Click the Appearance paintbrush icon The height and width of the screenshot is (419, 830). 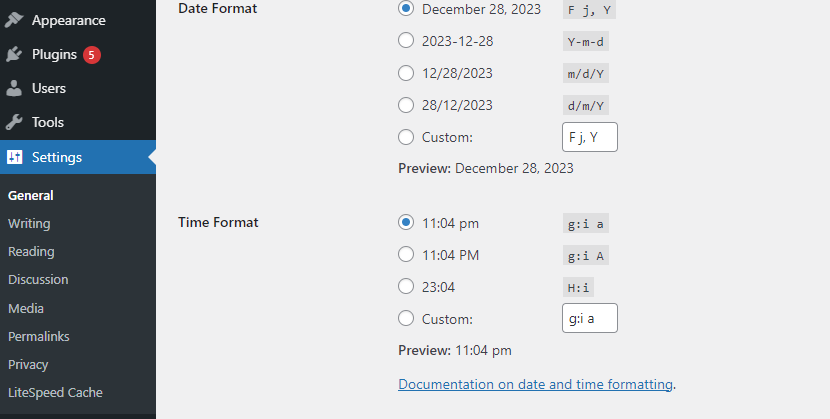pyautogui.click(x=14, y=20)
